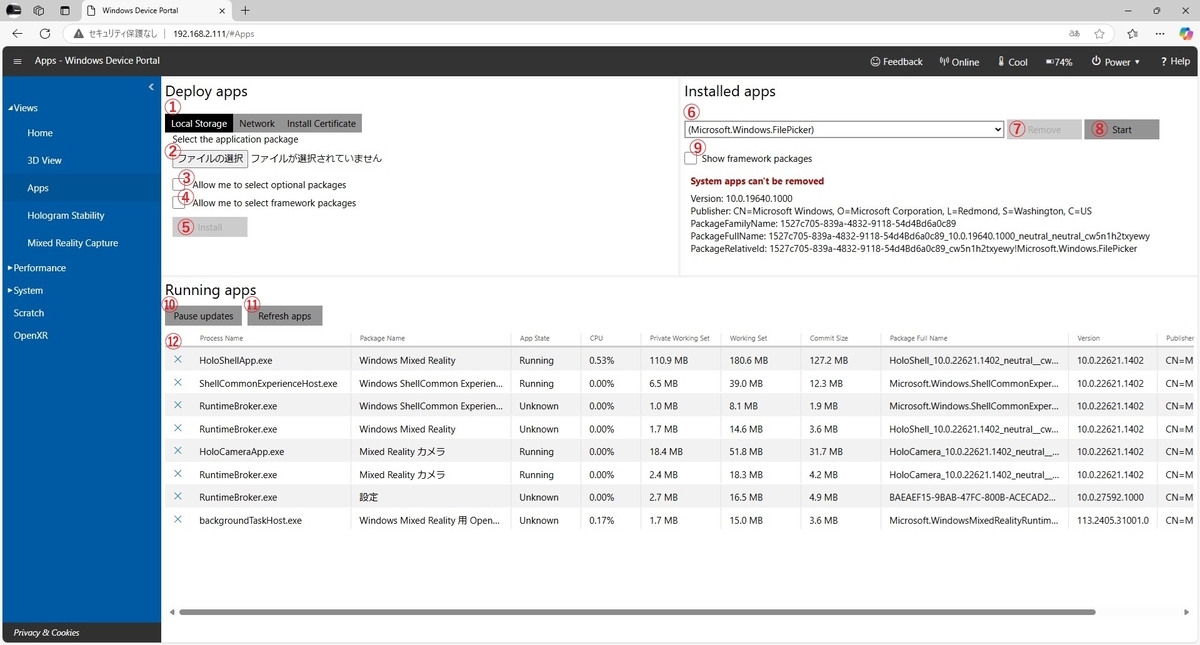Sort by the CPU column header
Image resolution: width=1200 pixels, height=645 pixels.
point(597,339)
